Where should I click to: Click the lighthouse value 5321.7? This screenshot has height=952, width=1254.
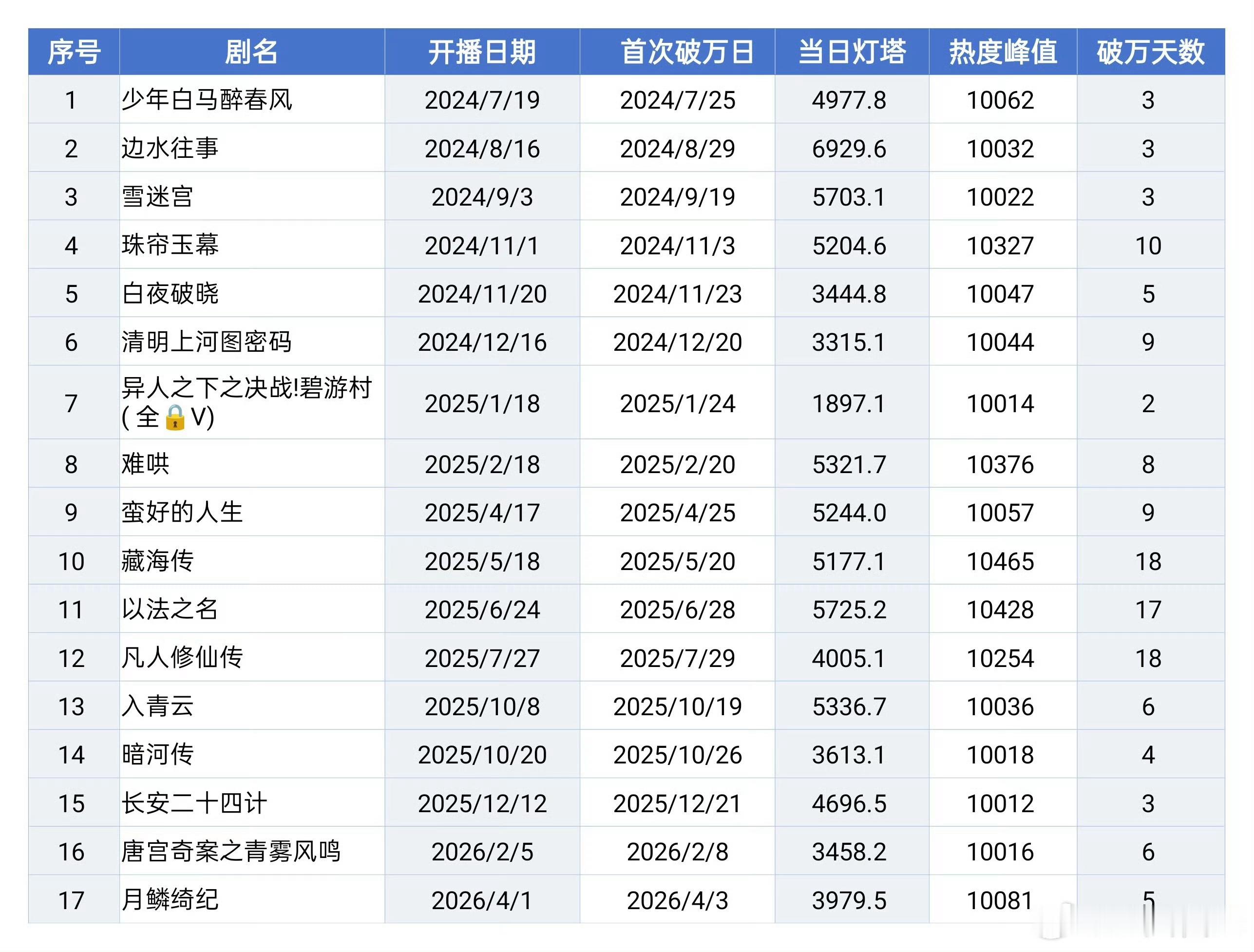[849, 464]
